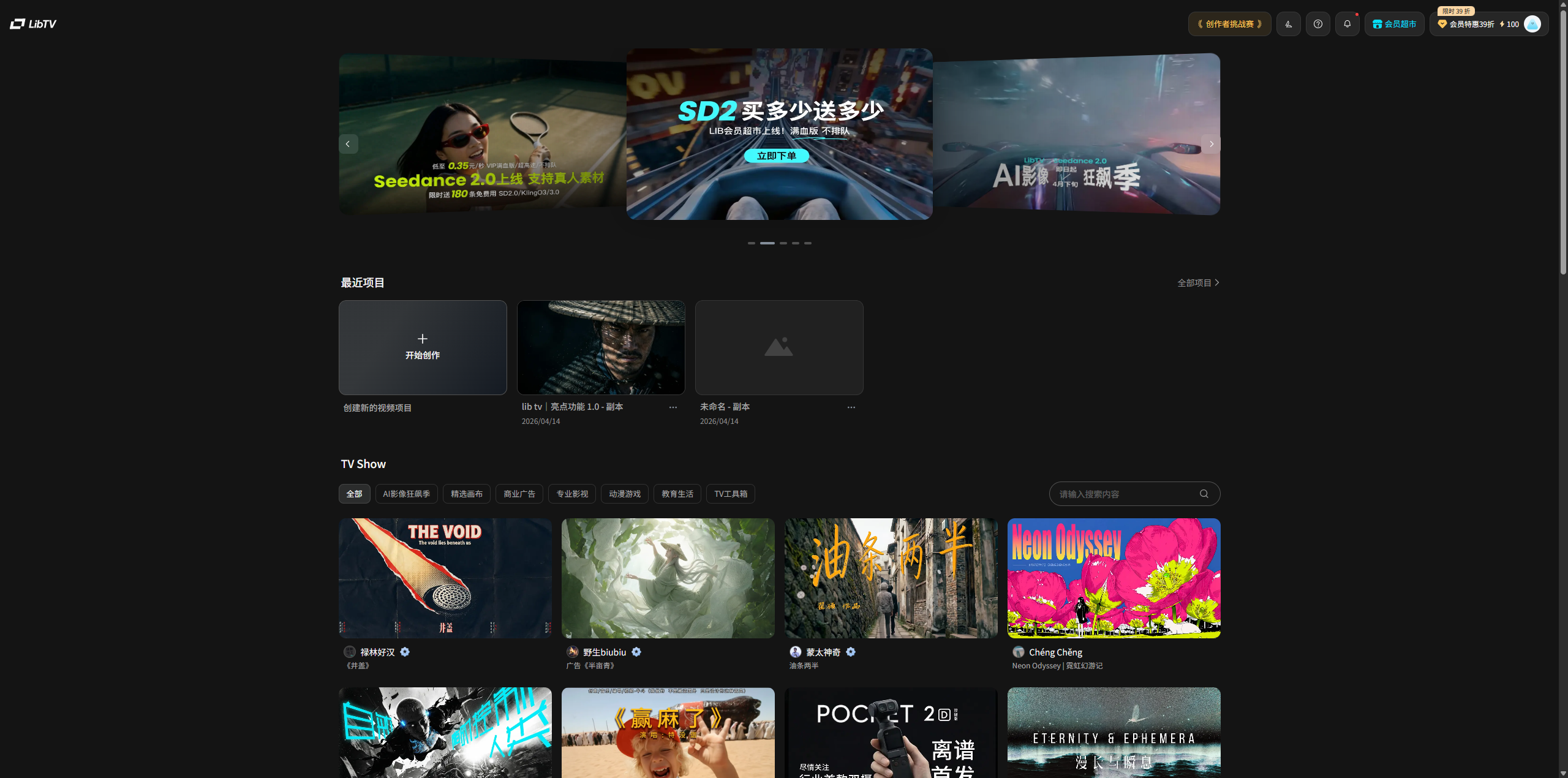Open the Neon Odyssey video thumbnail
This screenshot has height=778, width=1568.
1114,578
